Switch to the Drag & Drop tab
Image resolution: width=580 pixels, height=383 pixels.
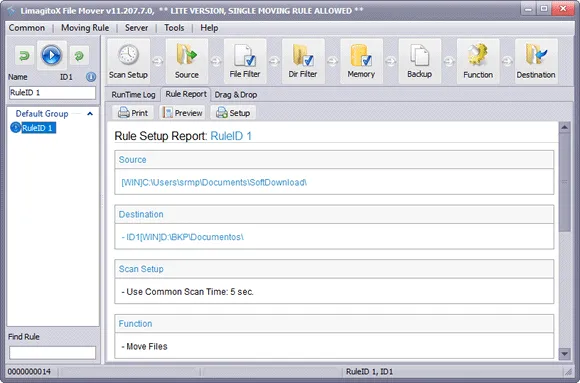pos(236,95)
